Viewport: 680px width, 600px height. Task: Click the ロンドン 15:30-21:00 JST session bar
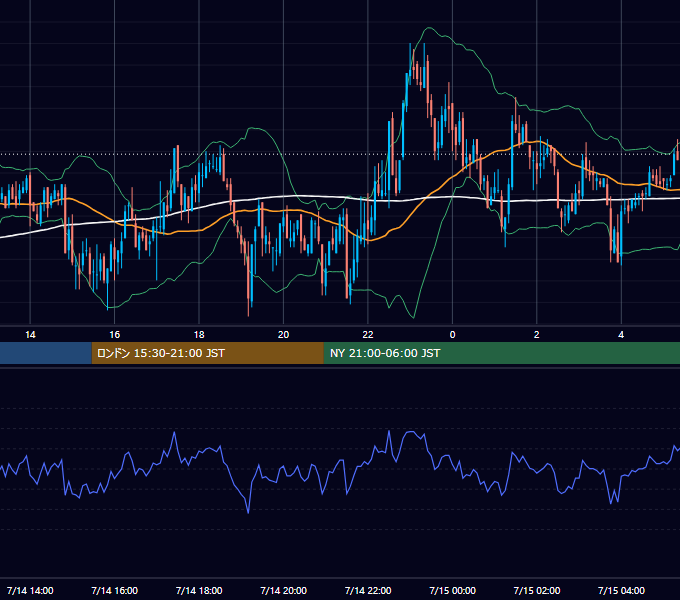(x=207, y=353)
